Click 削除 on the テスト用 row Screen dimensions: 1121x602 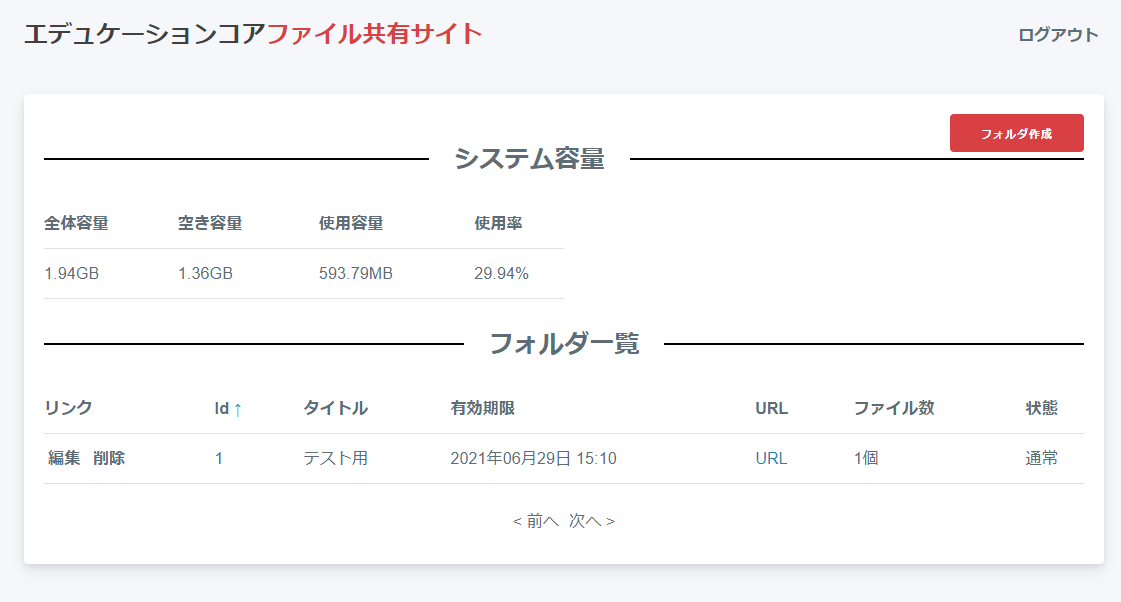[x=109, y=459]
